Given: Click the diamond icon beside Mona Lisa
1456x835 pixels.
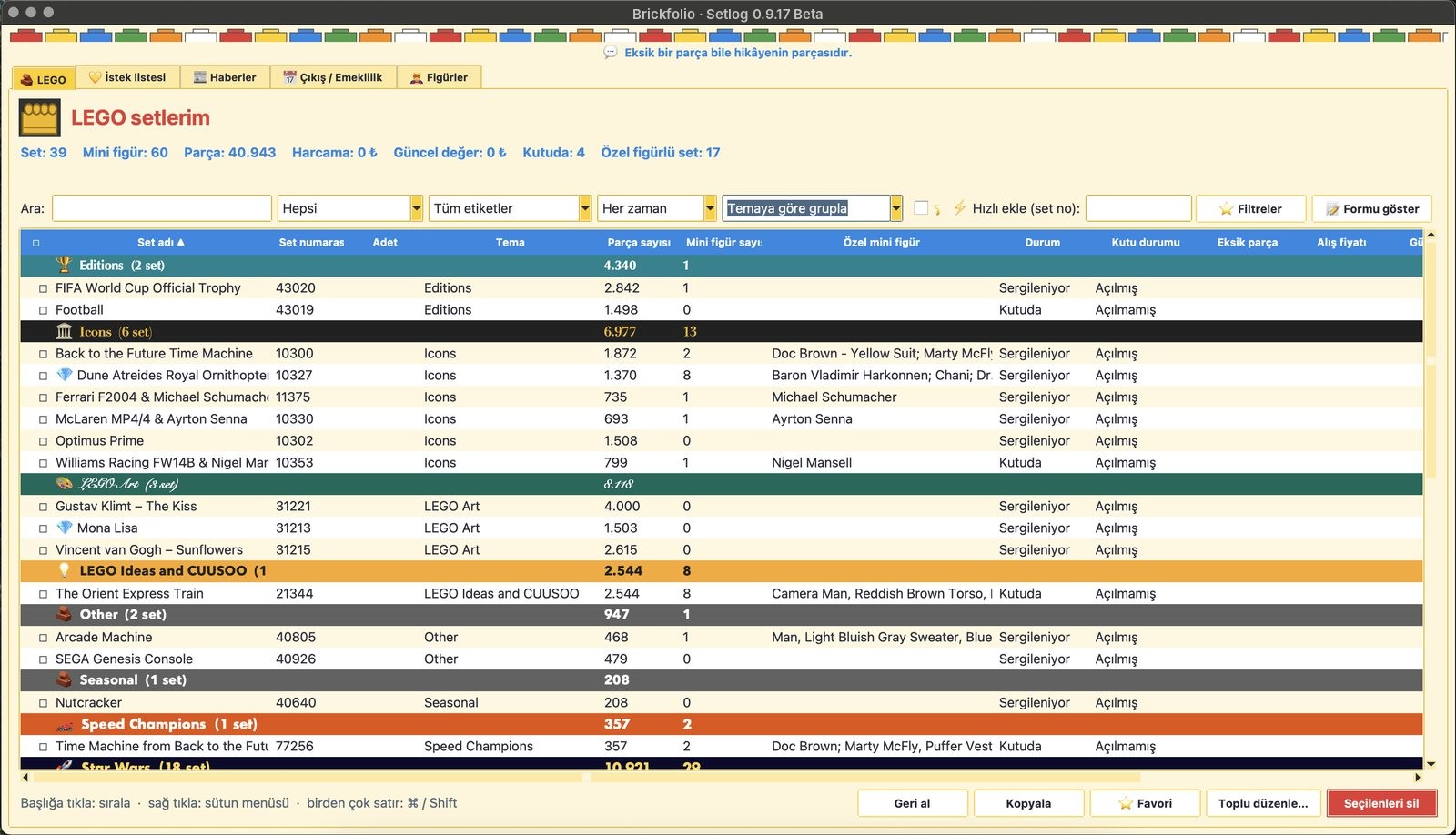Looking at the screenshot, I should [x=64, y=528].
